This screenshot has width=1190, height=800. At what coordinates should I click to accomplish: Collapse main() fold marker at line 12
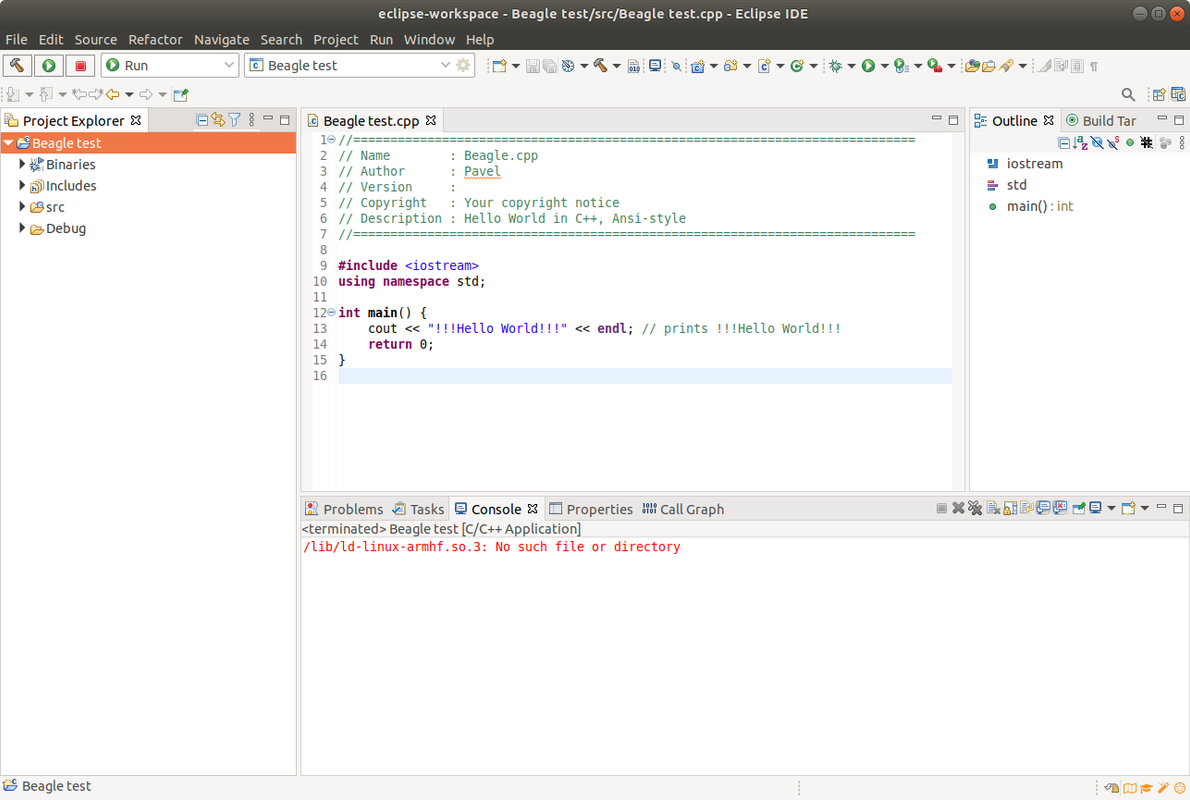click(332, 312)
